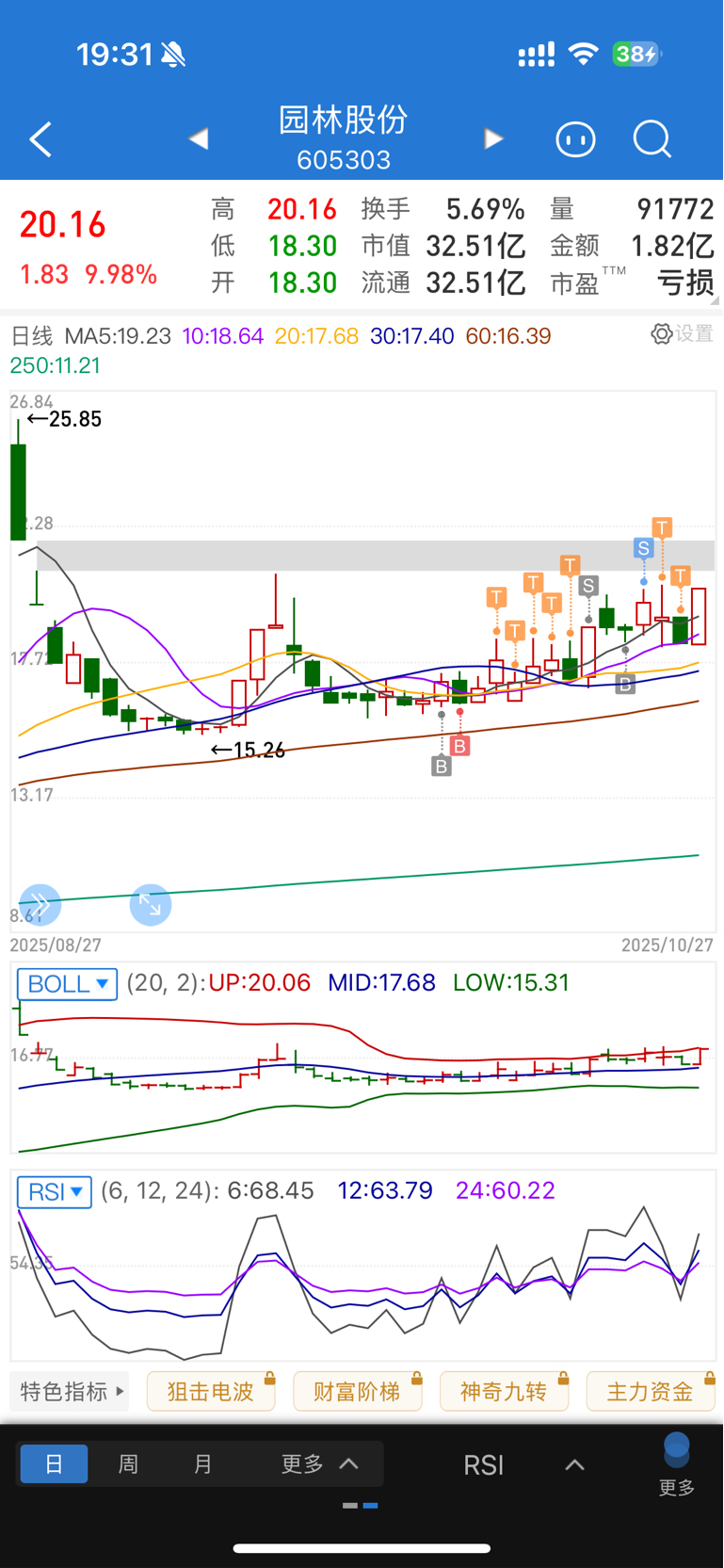This screenshot has width=724, height=1568.
Task: Tap MA5:19.23 label
Action: (118, 336)
